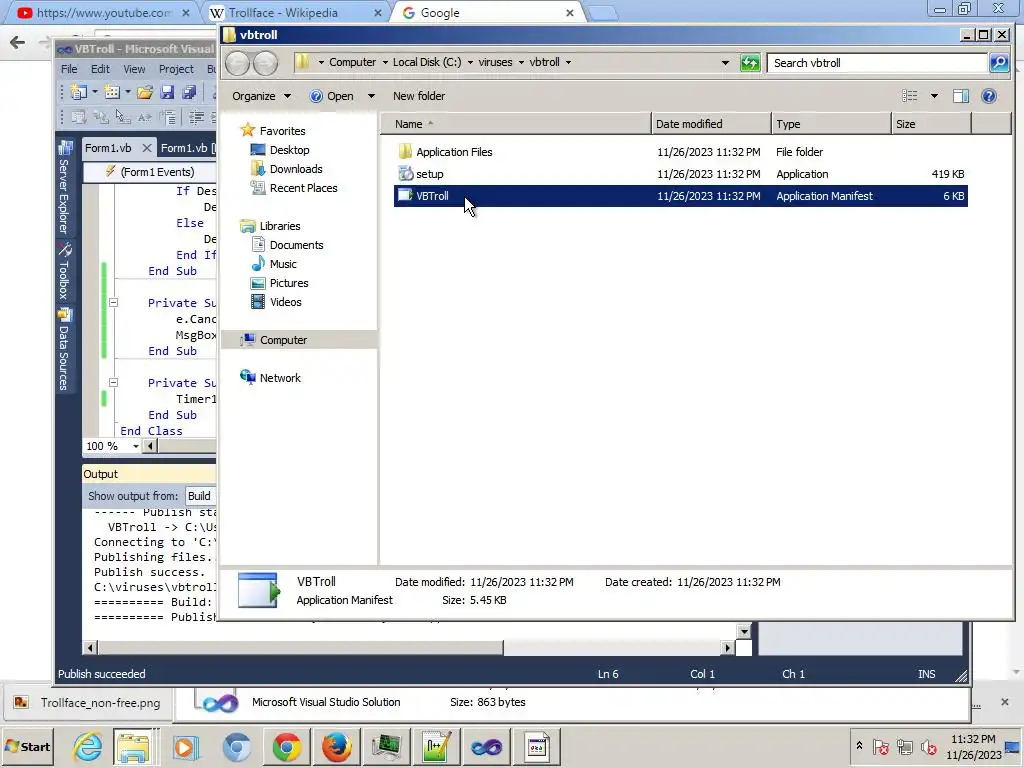The image size is (1024, 768).
Task: Collapse first Private Sub code region
Action: click(113, 302)
